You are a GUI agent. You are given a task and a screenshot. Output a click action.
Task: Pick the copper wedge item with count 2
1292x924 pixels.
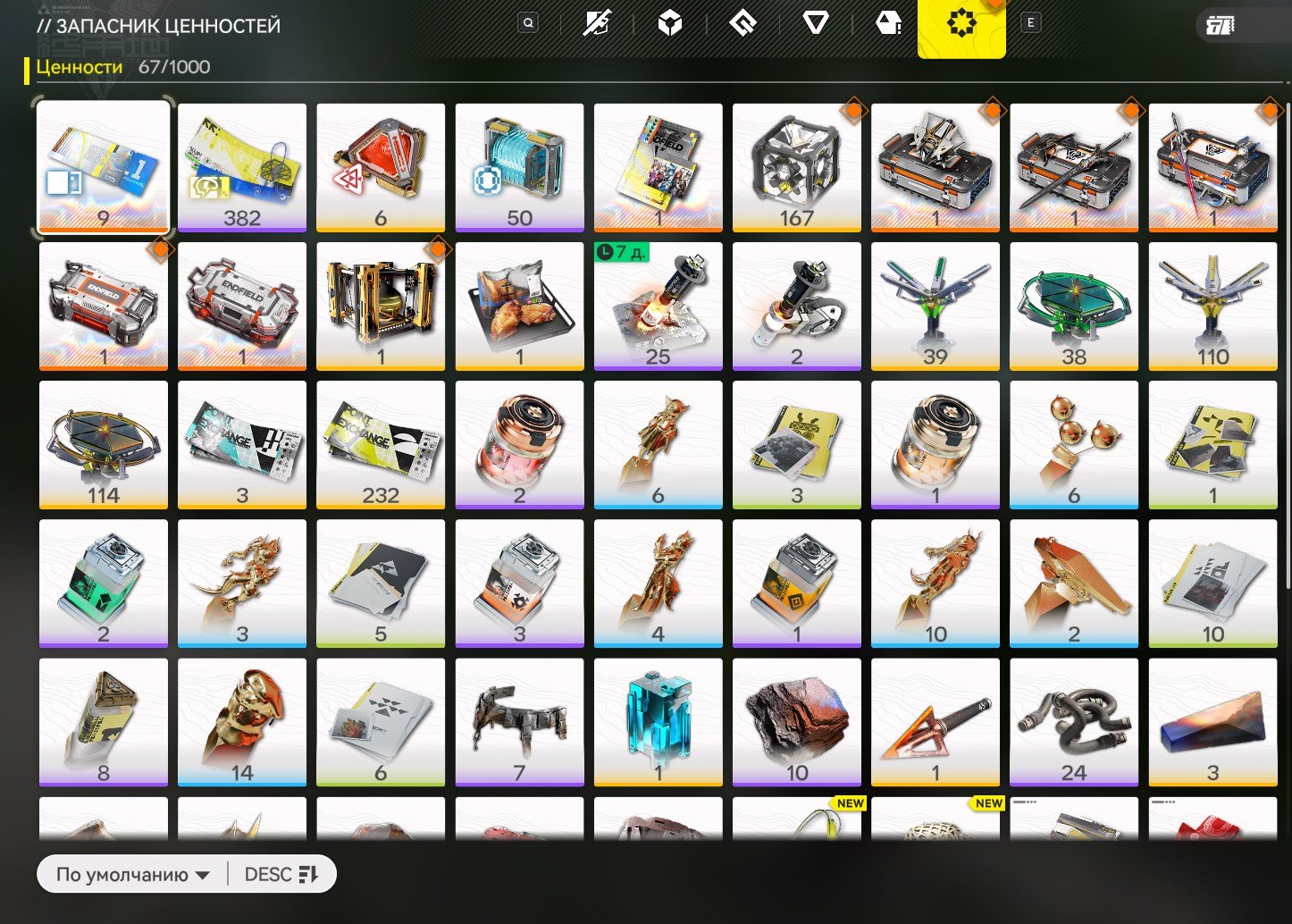1074,583
